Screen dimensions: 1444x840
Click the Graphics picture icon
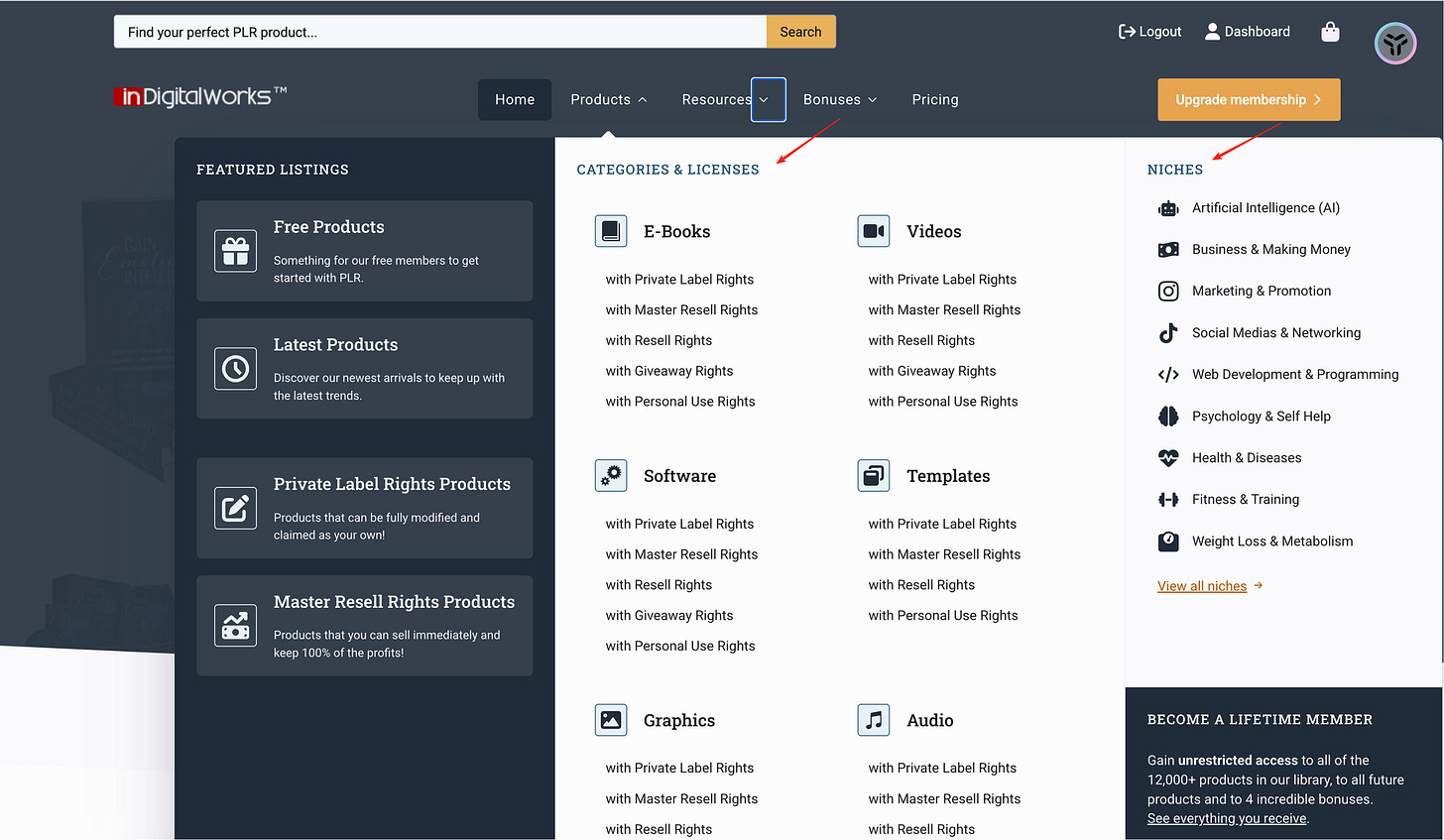coord(611,720)
